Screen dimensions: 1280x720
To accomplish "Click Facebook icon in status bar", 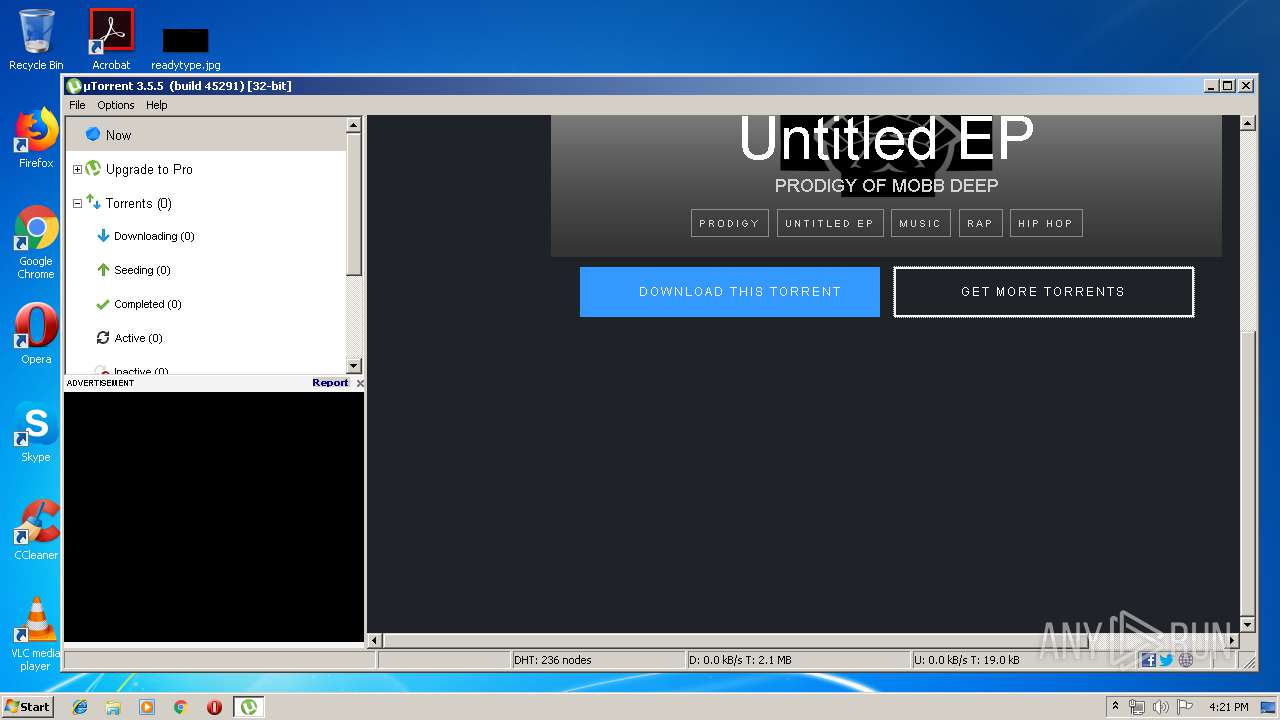I will pos(1148,660).
